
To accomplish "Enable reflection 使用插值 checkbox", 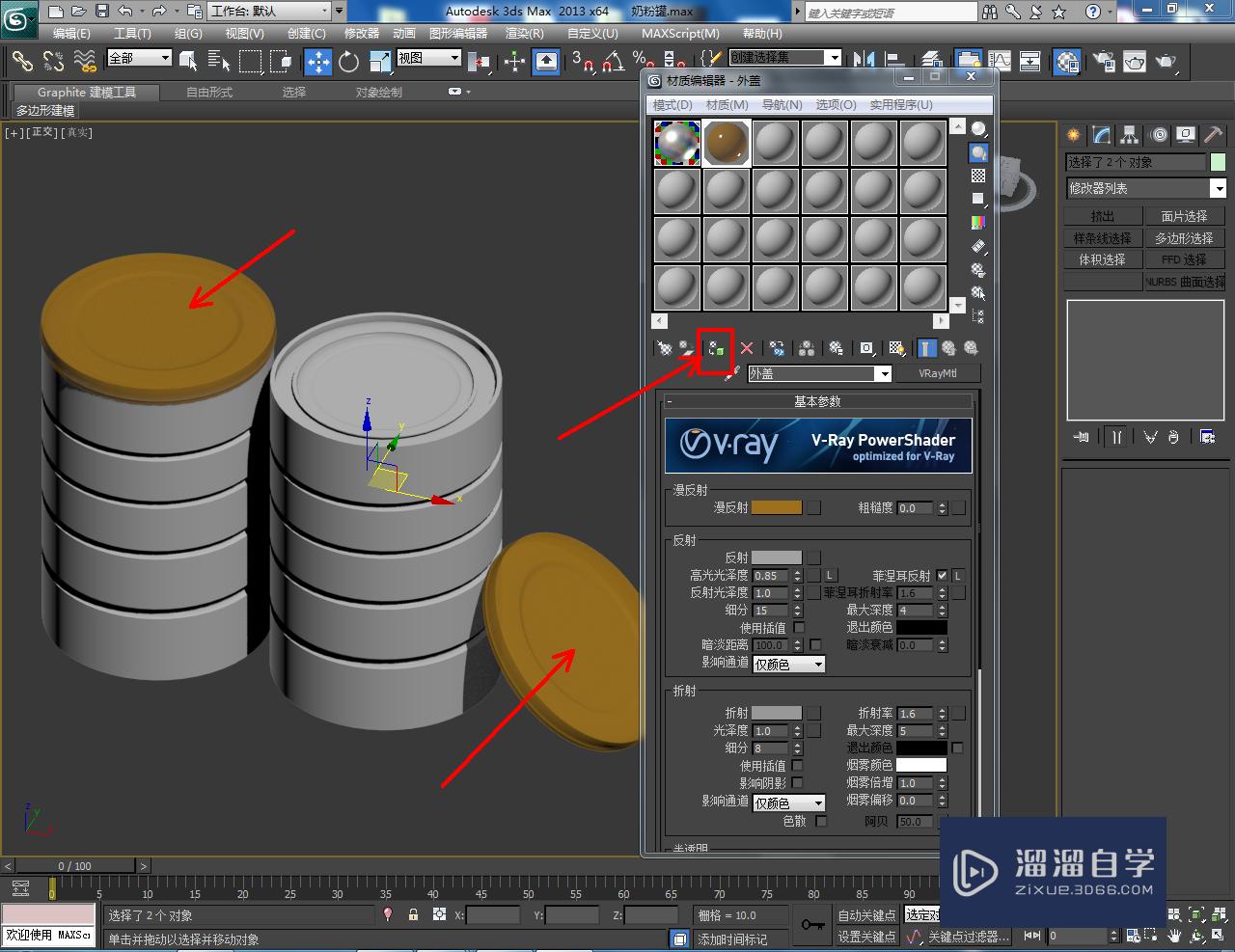I will pyautogui.click(x=799, y=627).
